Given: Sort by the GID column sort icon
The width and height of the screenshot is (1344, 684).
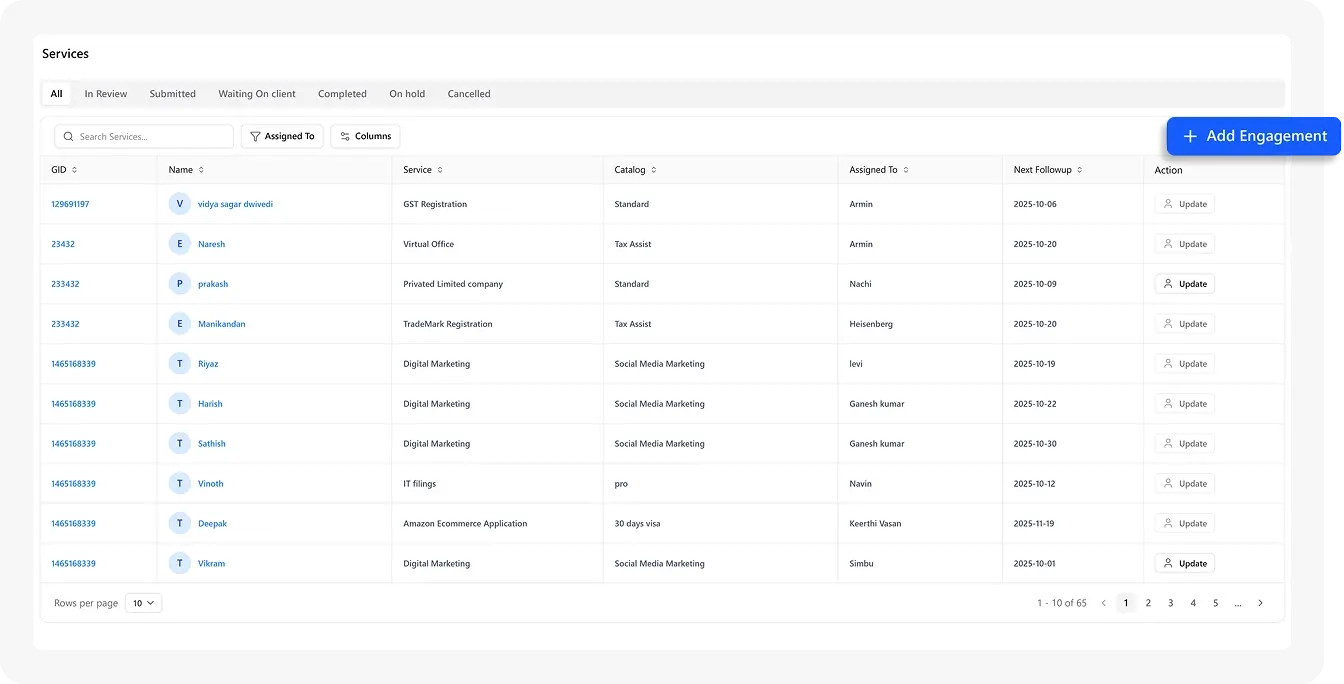Looking at the screenshot, I should click(x=74, y=170).
